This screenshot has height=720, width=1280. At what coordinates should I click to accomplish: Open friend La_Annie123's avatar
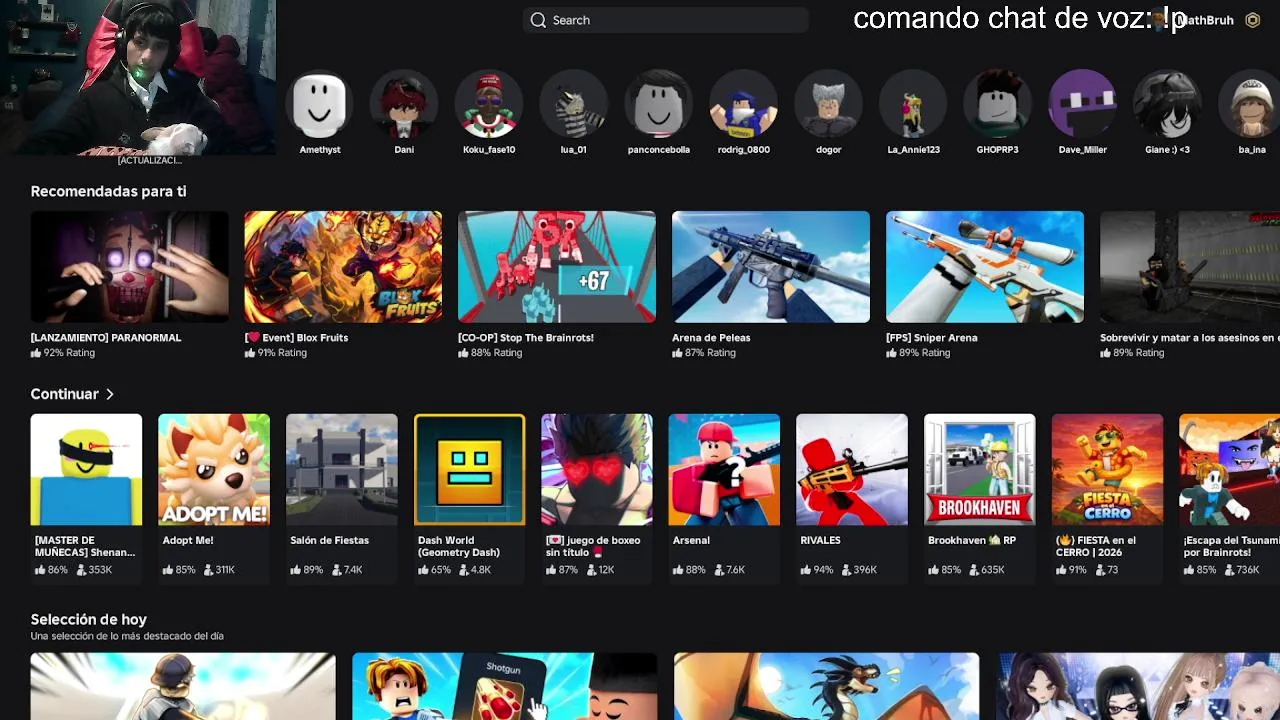pos(913,104)
